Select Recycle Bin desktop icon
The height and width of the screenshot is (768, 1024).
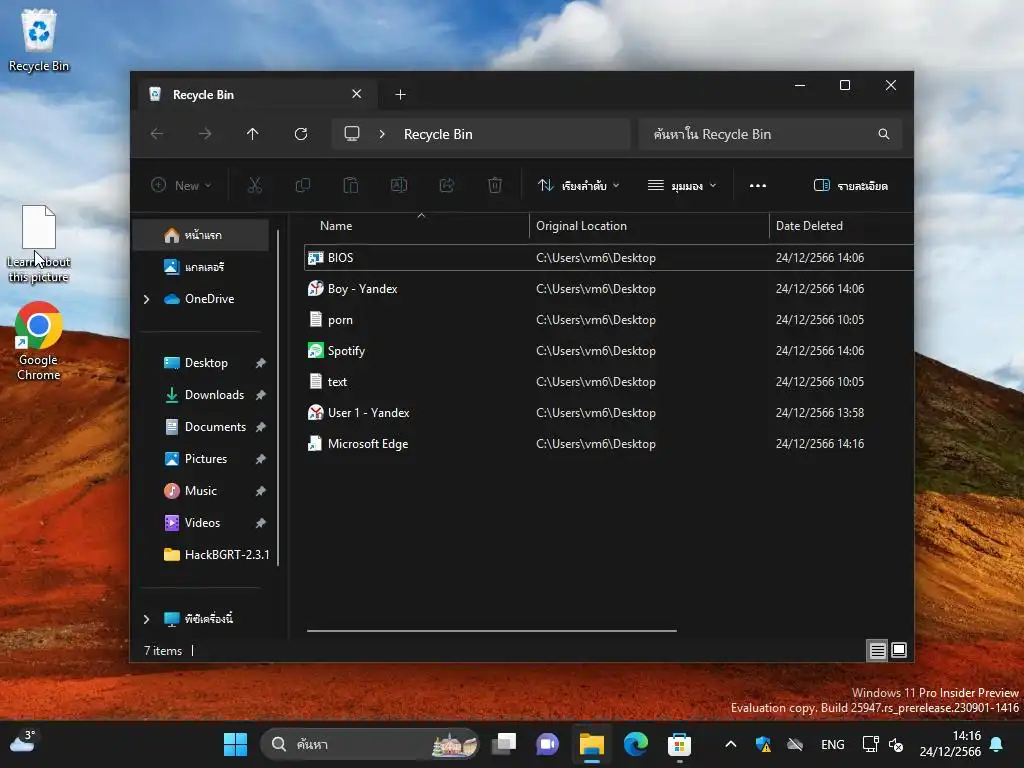(39, 40)
